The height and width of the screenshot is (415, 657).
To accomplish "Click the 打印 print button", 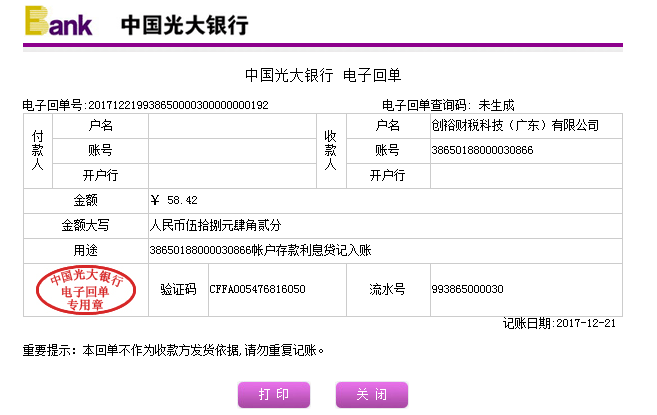I will click(x=274, y=394).
